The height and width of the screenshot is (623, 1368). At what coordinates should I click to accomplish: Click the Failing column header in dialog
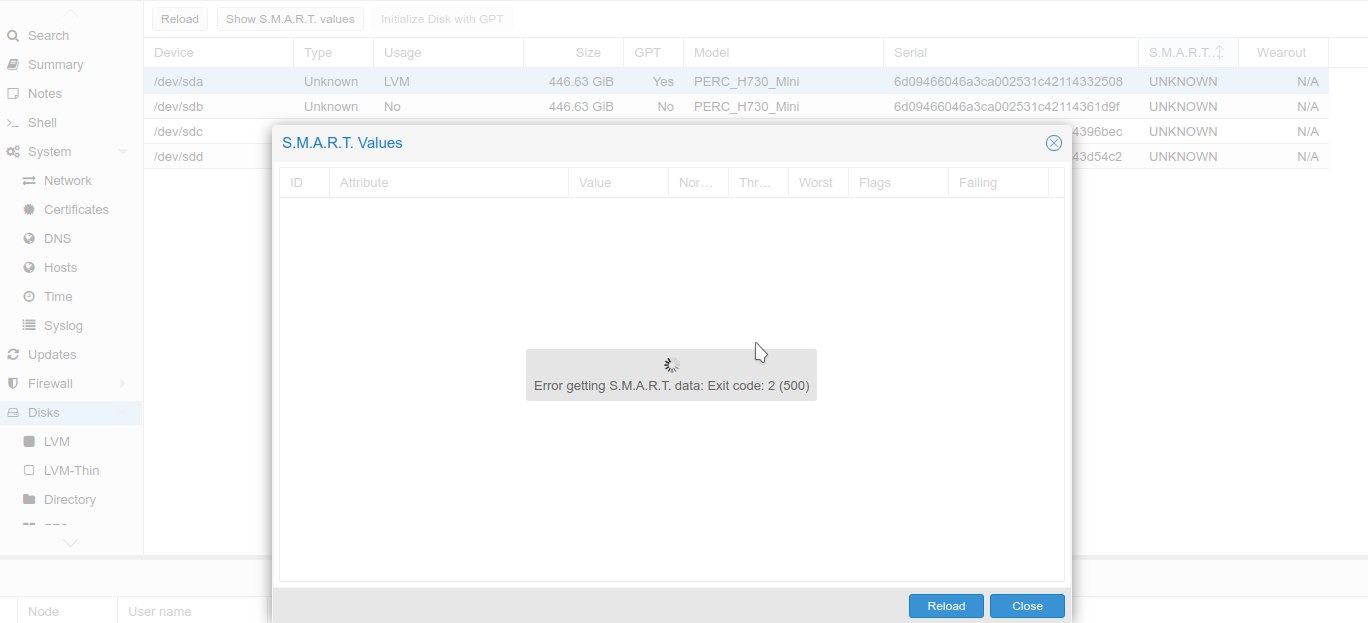[998, 183]
